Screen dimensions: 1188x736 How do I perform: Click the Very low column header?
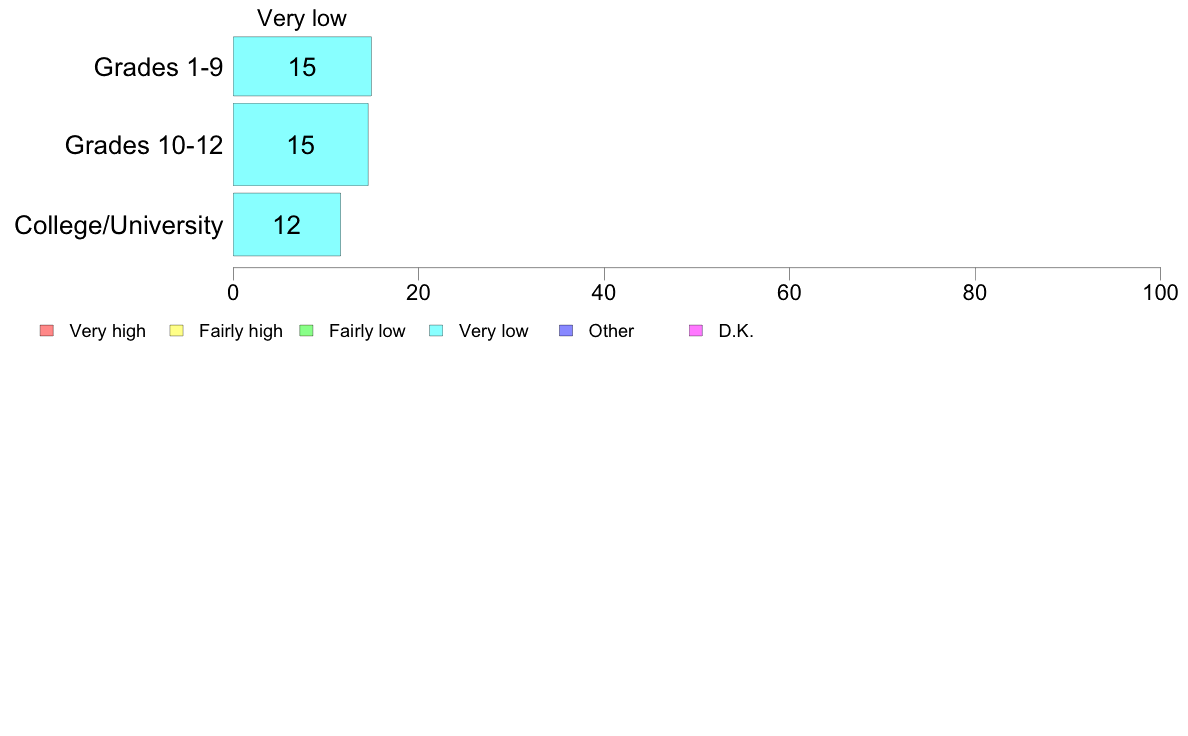tap(302, 18)
